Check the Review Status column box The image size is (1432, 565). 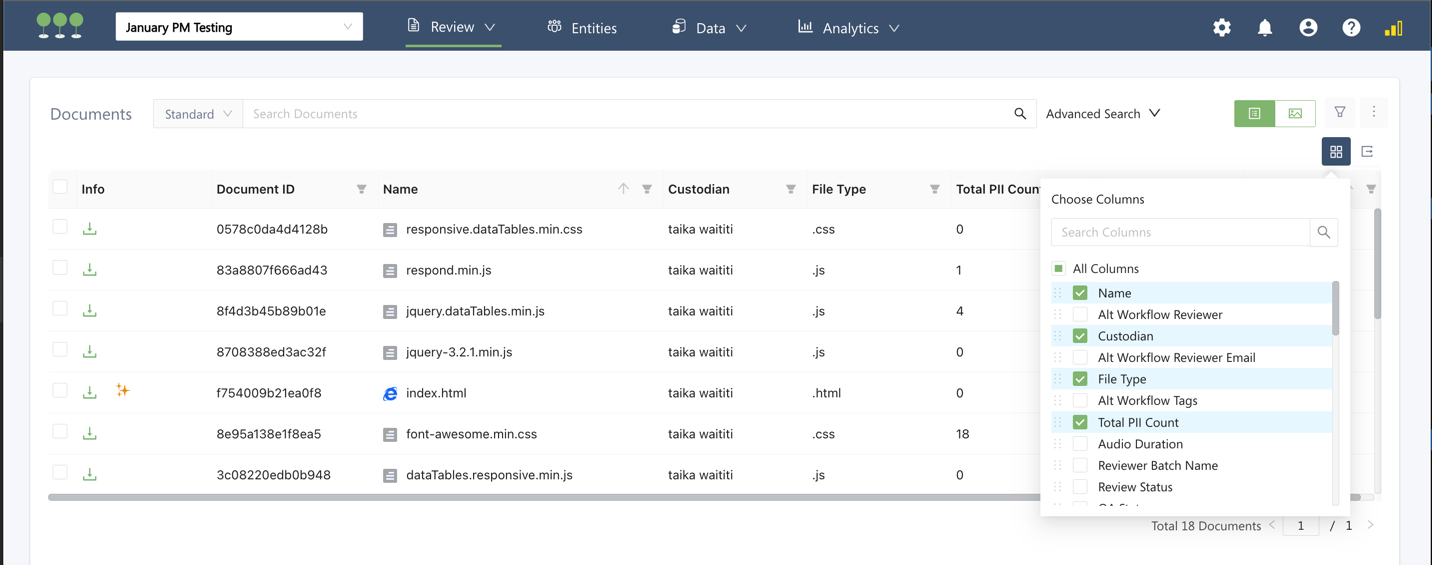[x=1080, y=487]
